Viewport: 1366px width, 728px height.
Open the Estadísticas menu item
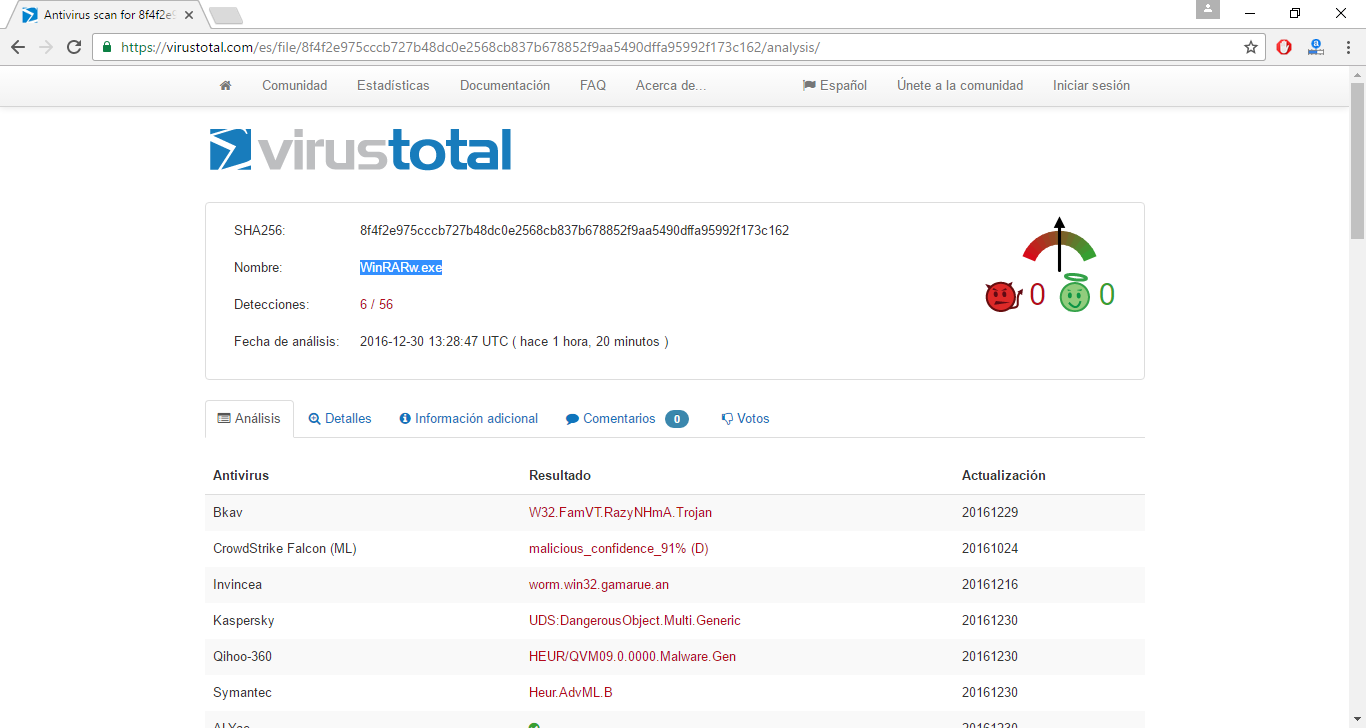click(x=393, y=86)
